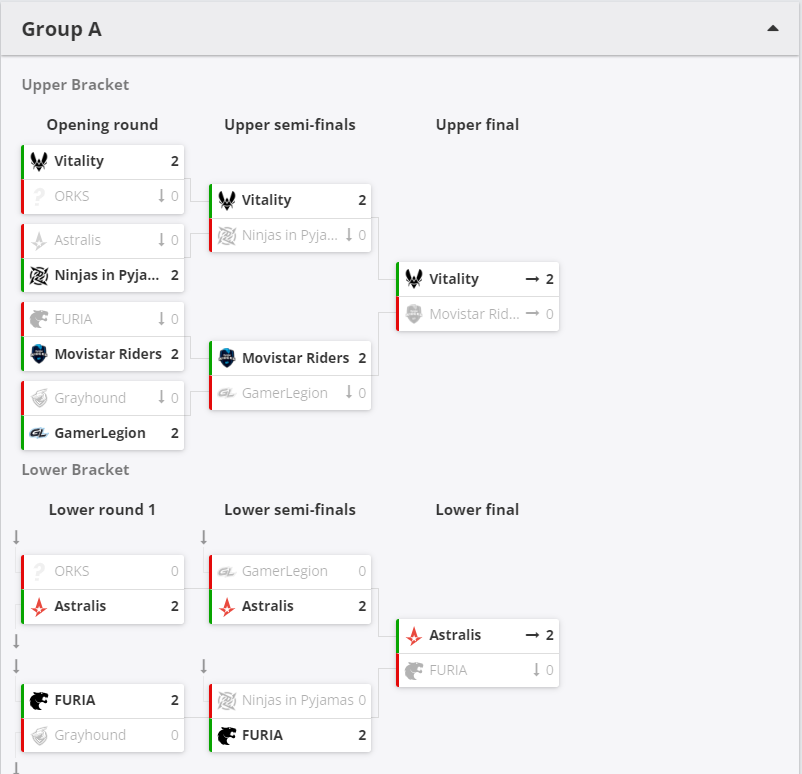Click Movistar Riders logo in Upper semi-finals
The height and width of the screenshot is (774, 802).
227,358
